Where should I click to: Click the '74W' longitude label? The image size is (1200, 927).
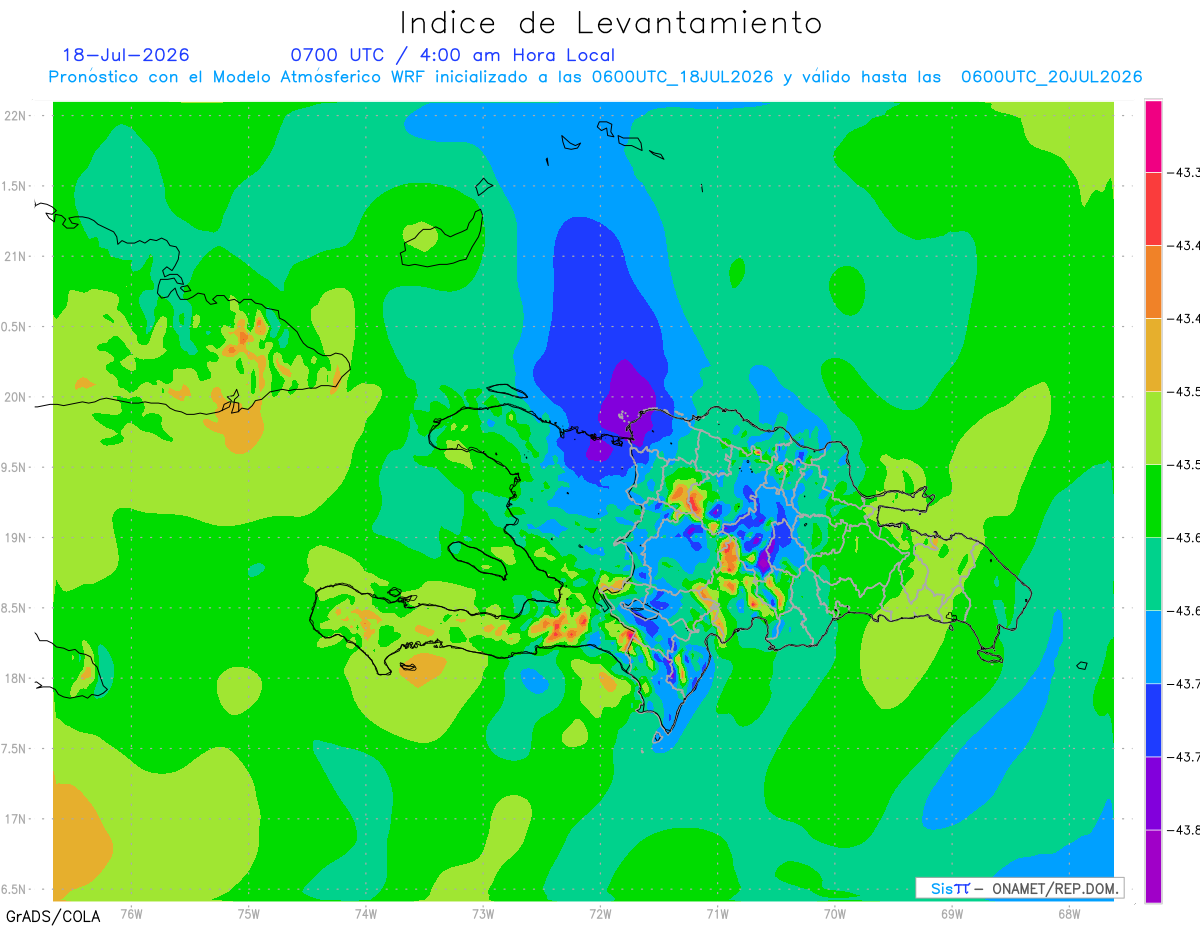(x=366, y=913)
